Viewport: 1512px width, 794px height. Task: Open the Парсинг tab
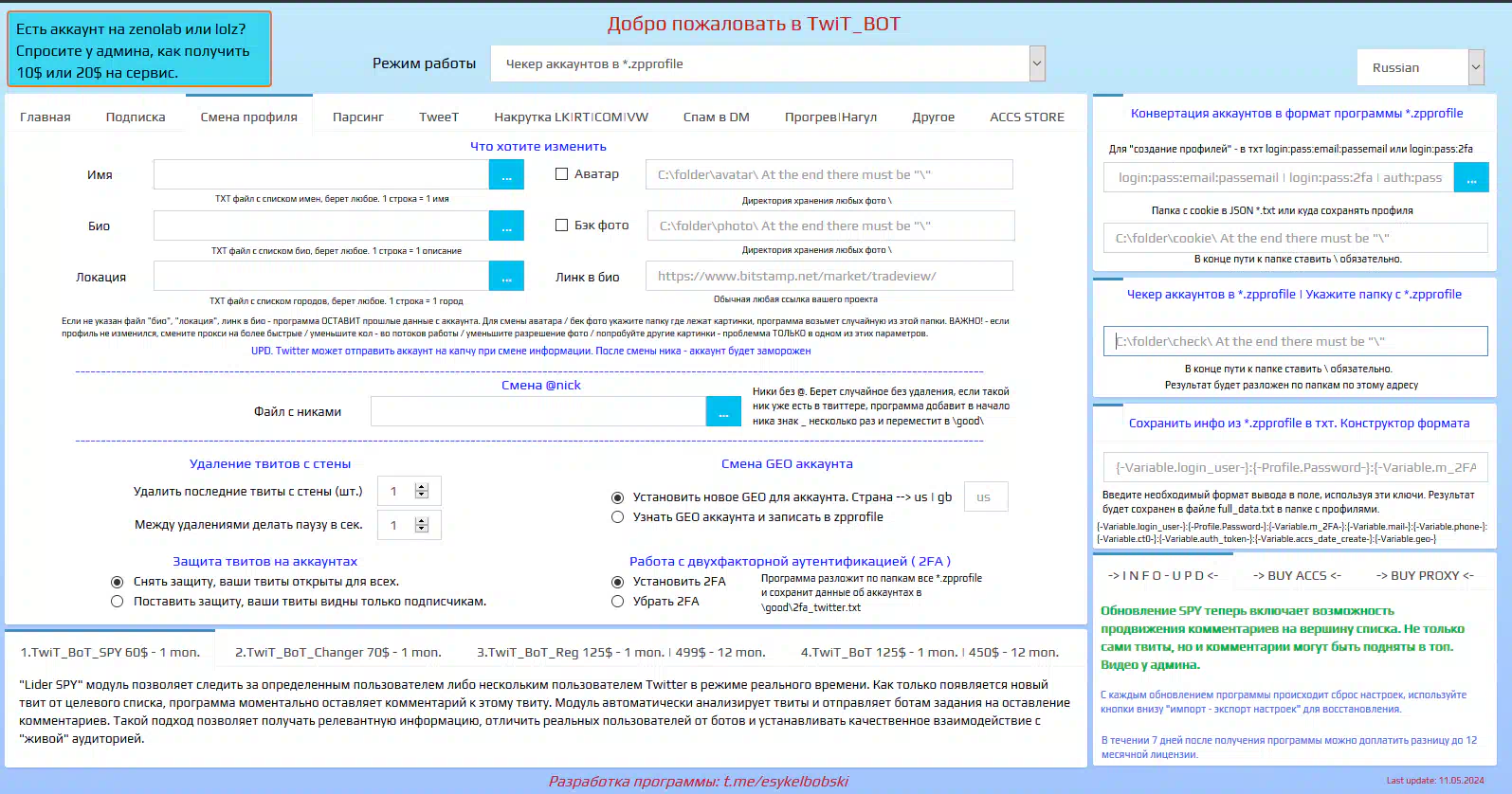tap(358, 117)
